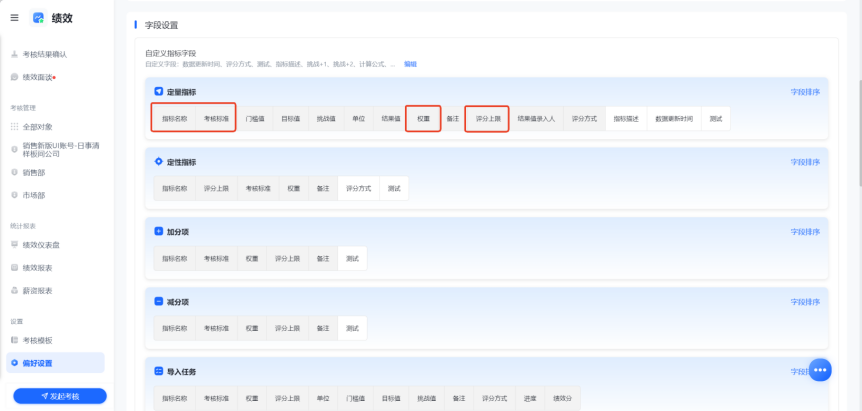This screenshot has width=862, height=411.
Task: Click the 偏好设置 gear icon
Action: pyautogui.click(x=14, y=363)
